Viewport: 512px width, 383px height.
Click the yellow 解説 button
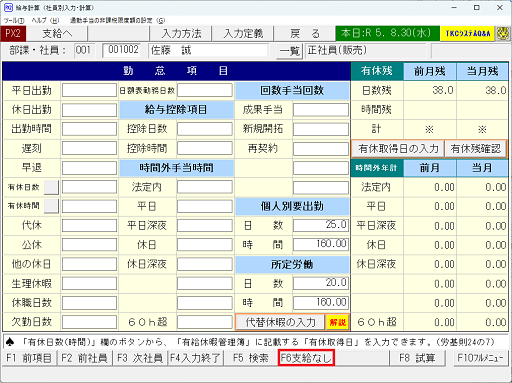(338, 322)
